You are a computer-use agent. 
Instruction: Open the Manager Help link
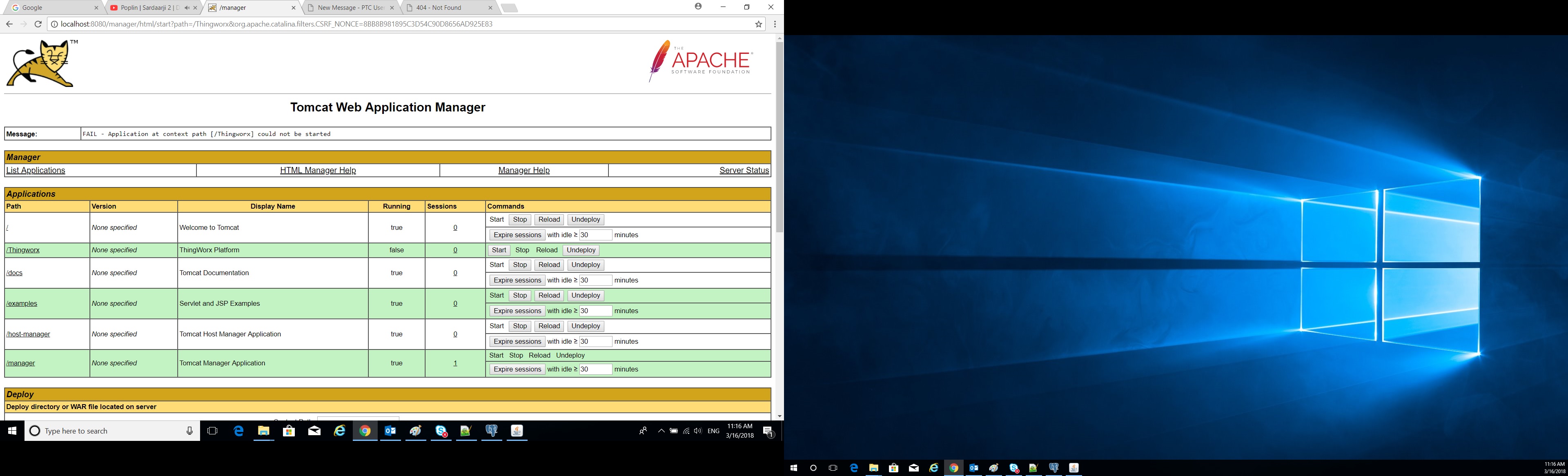click(x=523, y=170)
